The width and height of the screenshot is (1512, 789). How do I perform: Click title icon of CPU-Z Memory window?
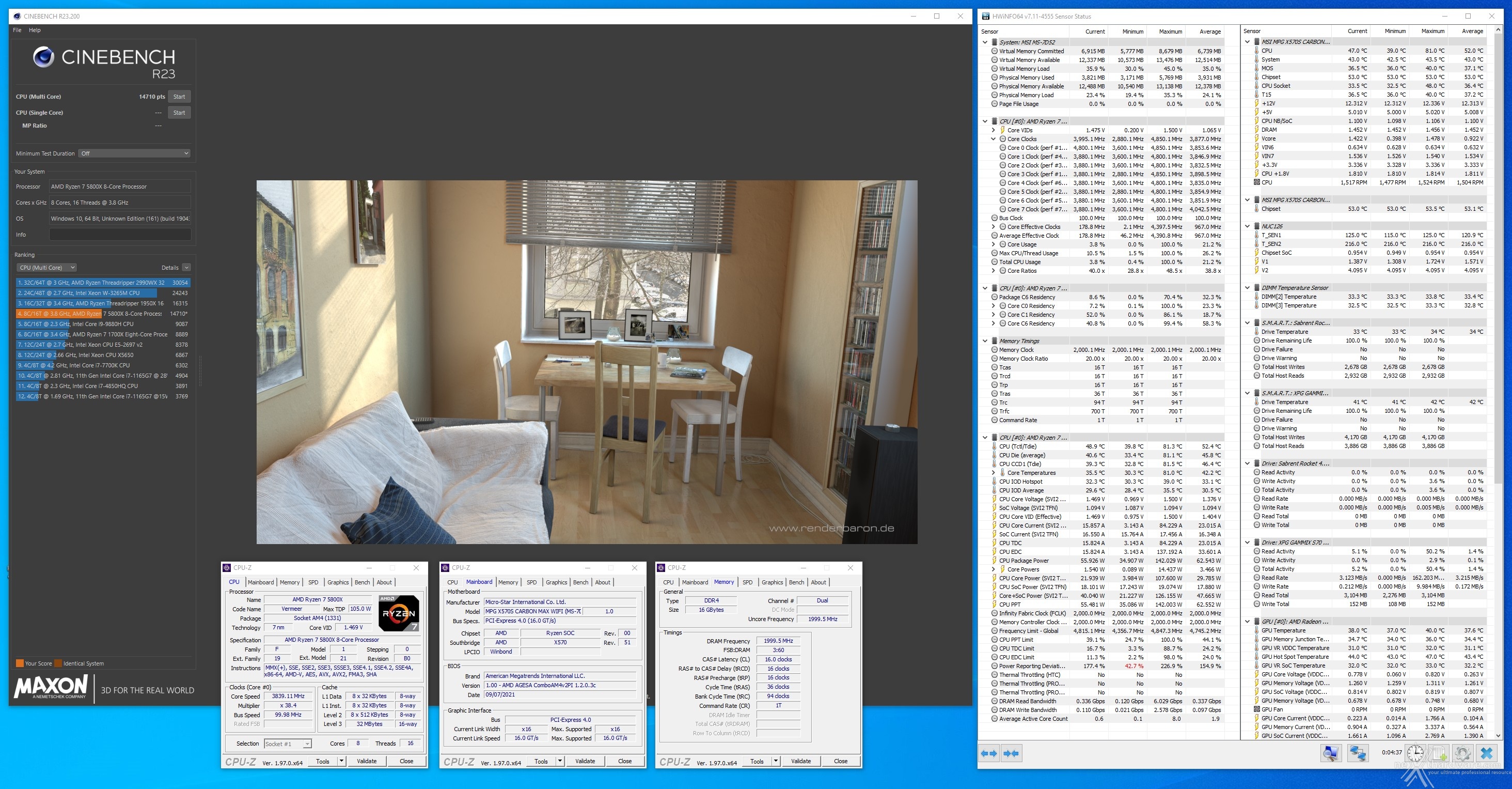click(x=661, y=567)
